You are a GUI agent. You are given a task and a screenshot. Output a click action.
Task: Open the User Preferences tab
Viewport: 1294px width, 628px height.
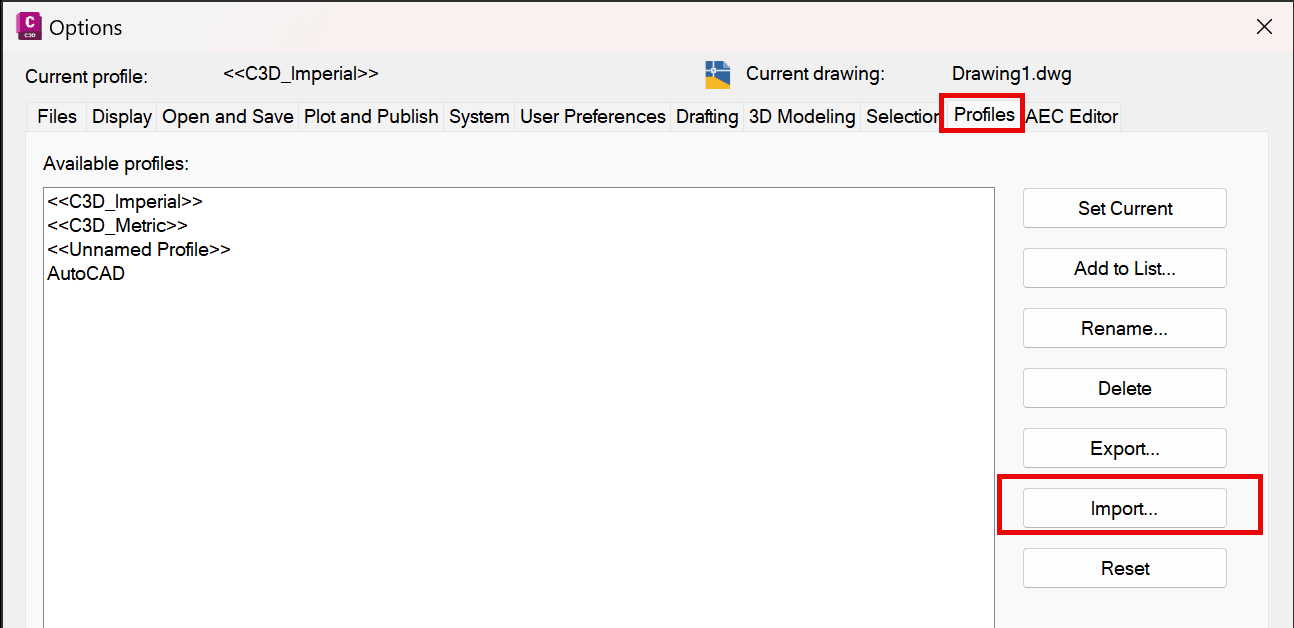[x=593, y=117]
